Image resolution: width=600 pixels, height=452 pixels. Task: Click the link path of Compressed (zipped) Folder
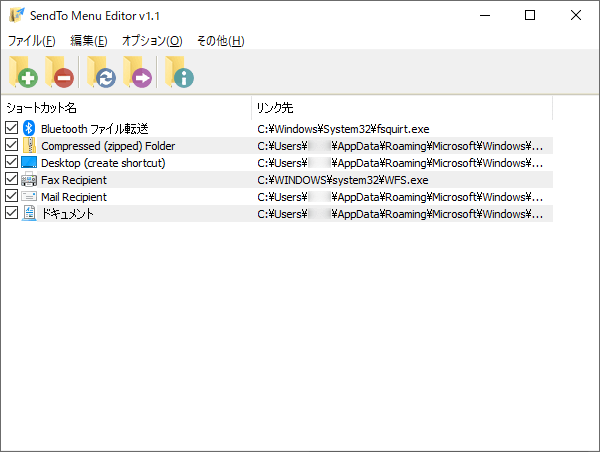(400, 146)
